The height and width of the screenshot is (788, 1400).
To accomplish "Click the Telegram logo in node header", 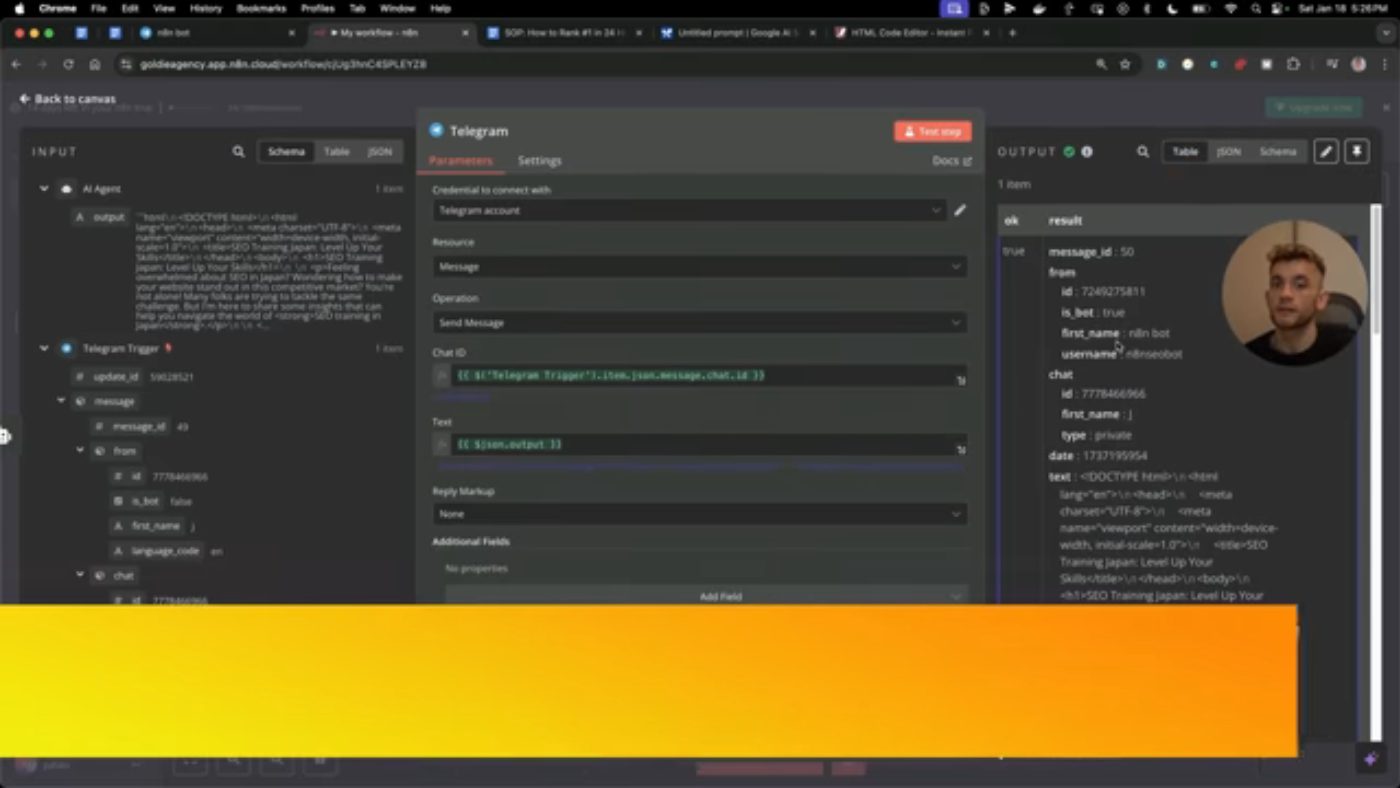I will tap(436, 130).
